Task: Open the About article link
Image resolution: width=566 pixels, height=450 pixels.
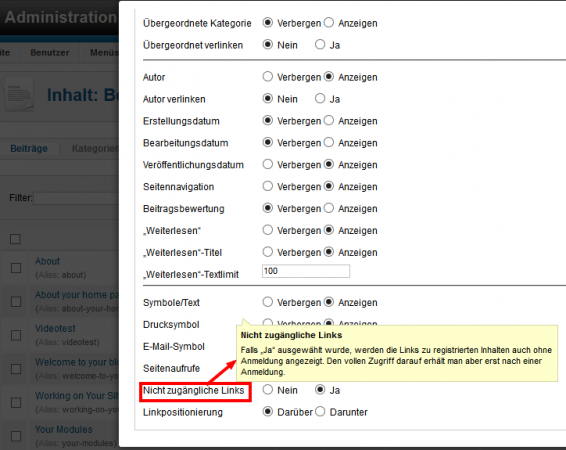Action: pyautogui.click(x=47, y=261)
